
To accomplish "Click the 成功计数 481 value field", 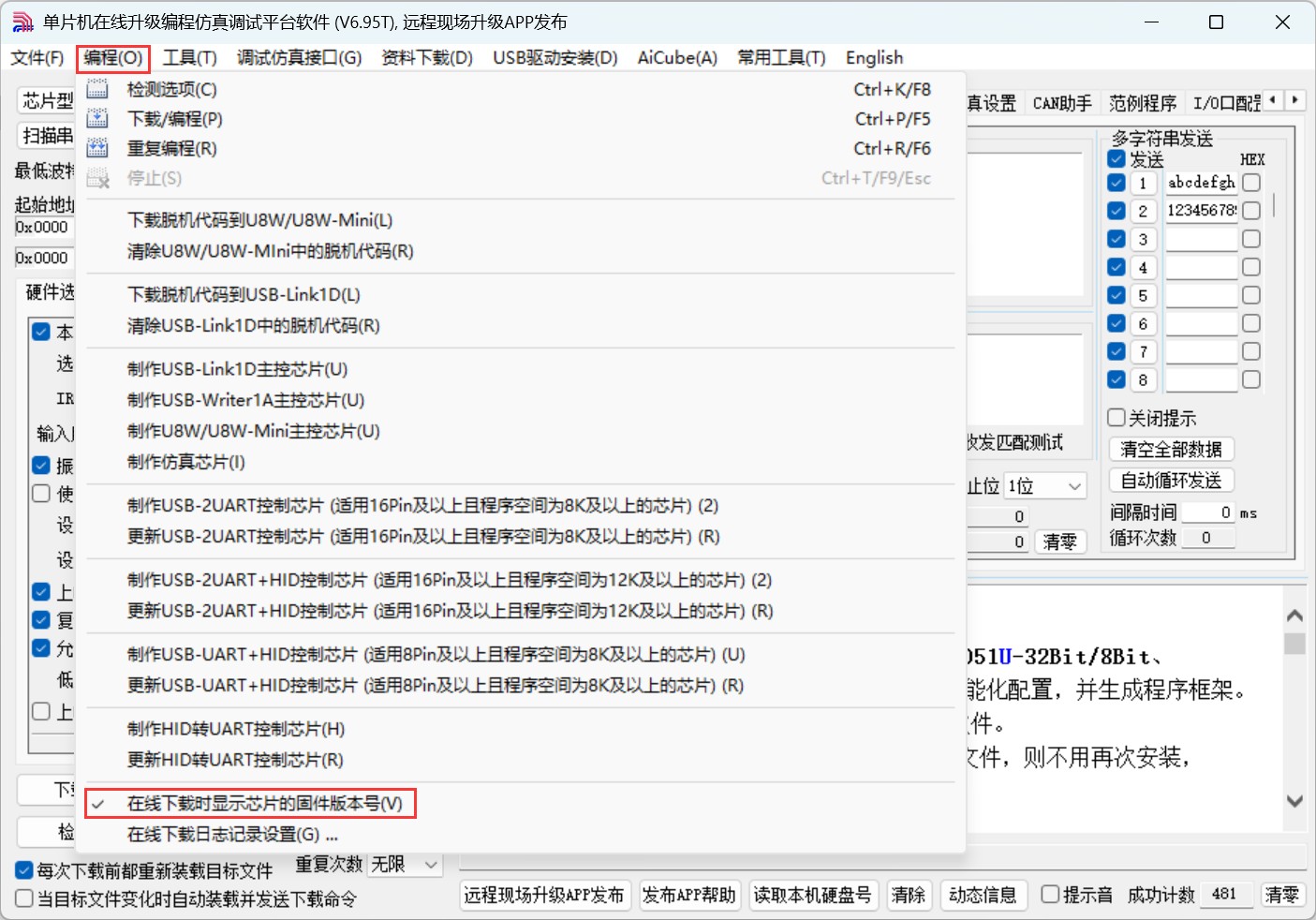I will [x=1226, y=895].
